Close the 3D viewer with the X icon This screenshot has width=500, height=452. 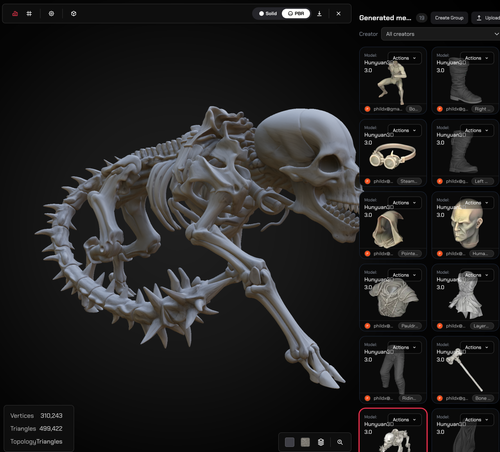click(338, 14)
